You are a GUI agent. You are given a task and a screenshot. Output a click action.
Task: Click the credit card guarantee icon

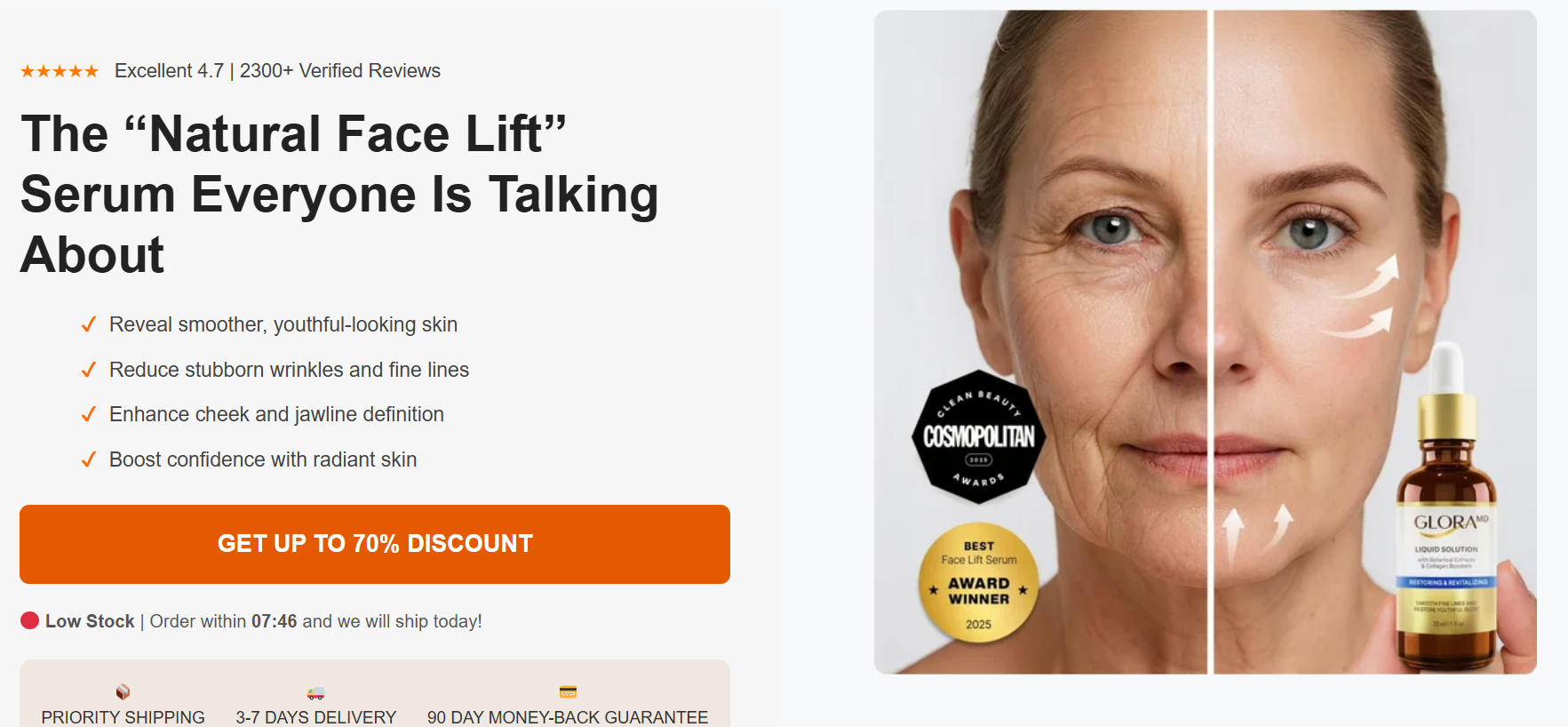(x=568, y=691)
